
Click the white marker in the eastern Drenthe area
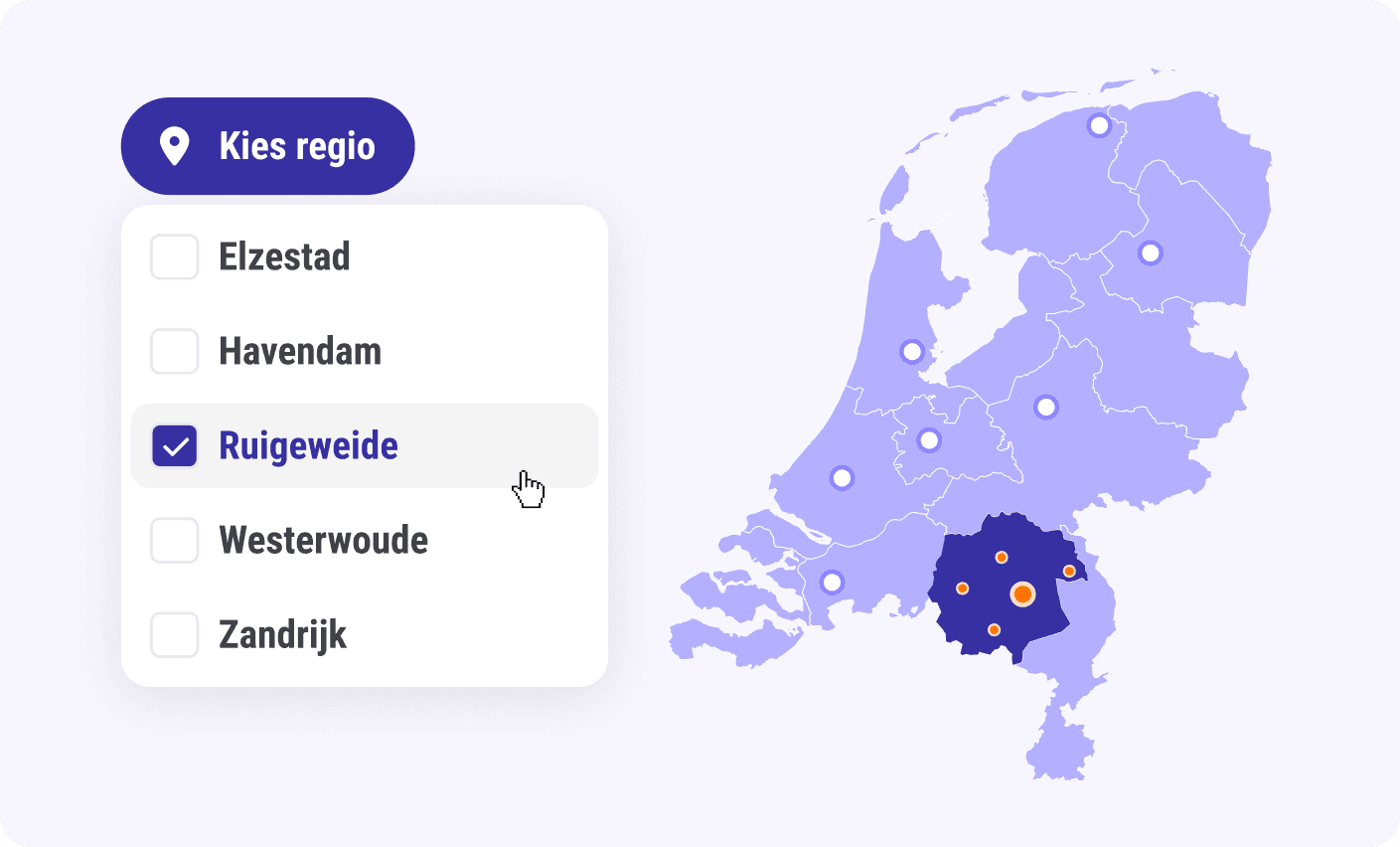[x=1150, y=254]
